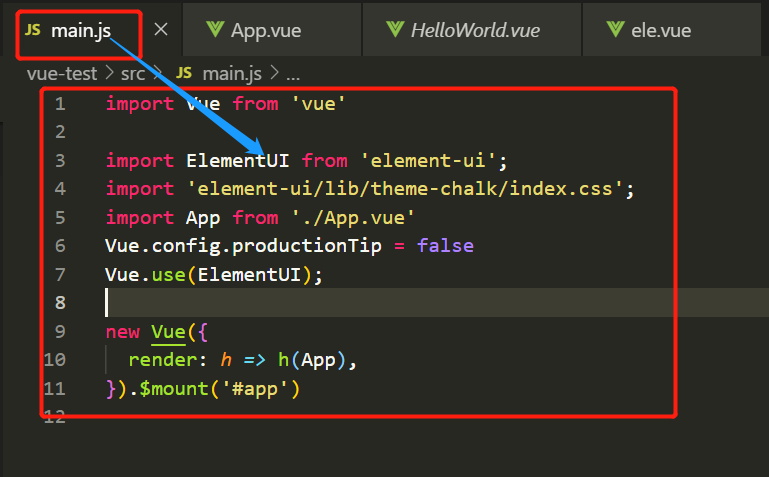Click the Vue icon on HelloWorld.vue tab

395,30
